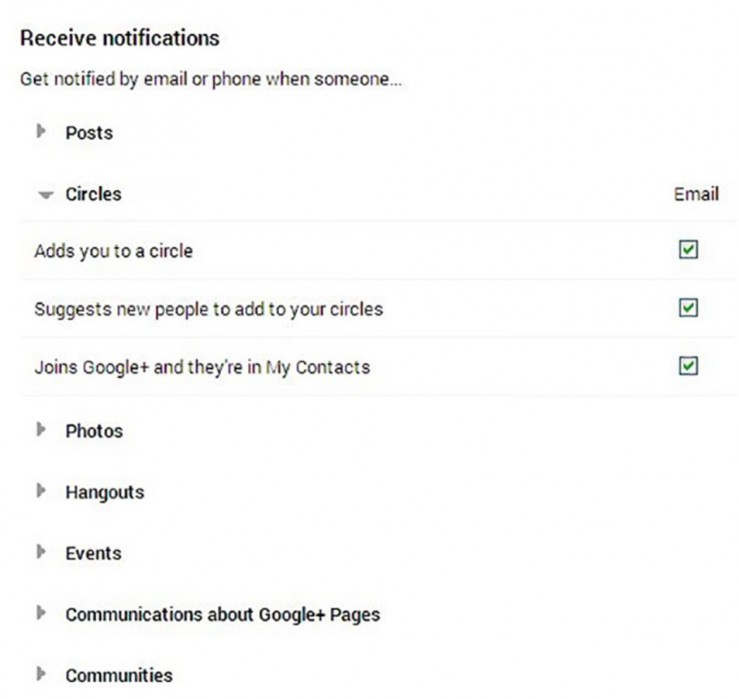This screenshot has width=739, height=699.
Task: Expand the Hangouts section arrow
Action: [41, 491]
